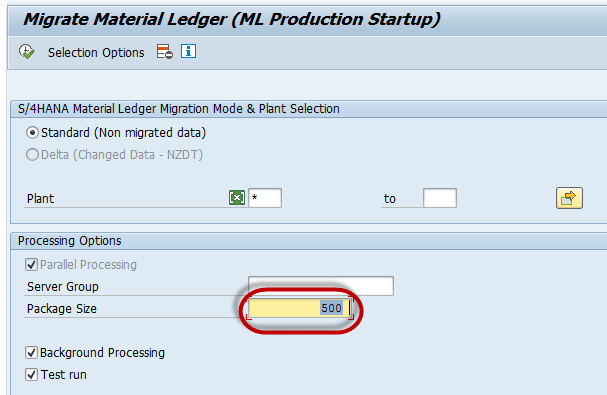607x395 pixels.
Task: Click the Plant from-value input field
Action: (x=265, y=198)
